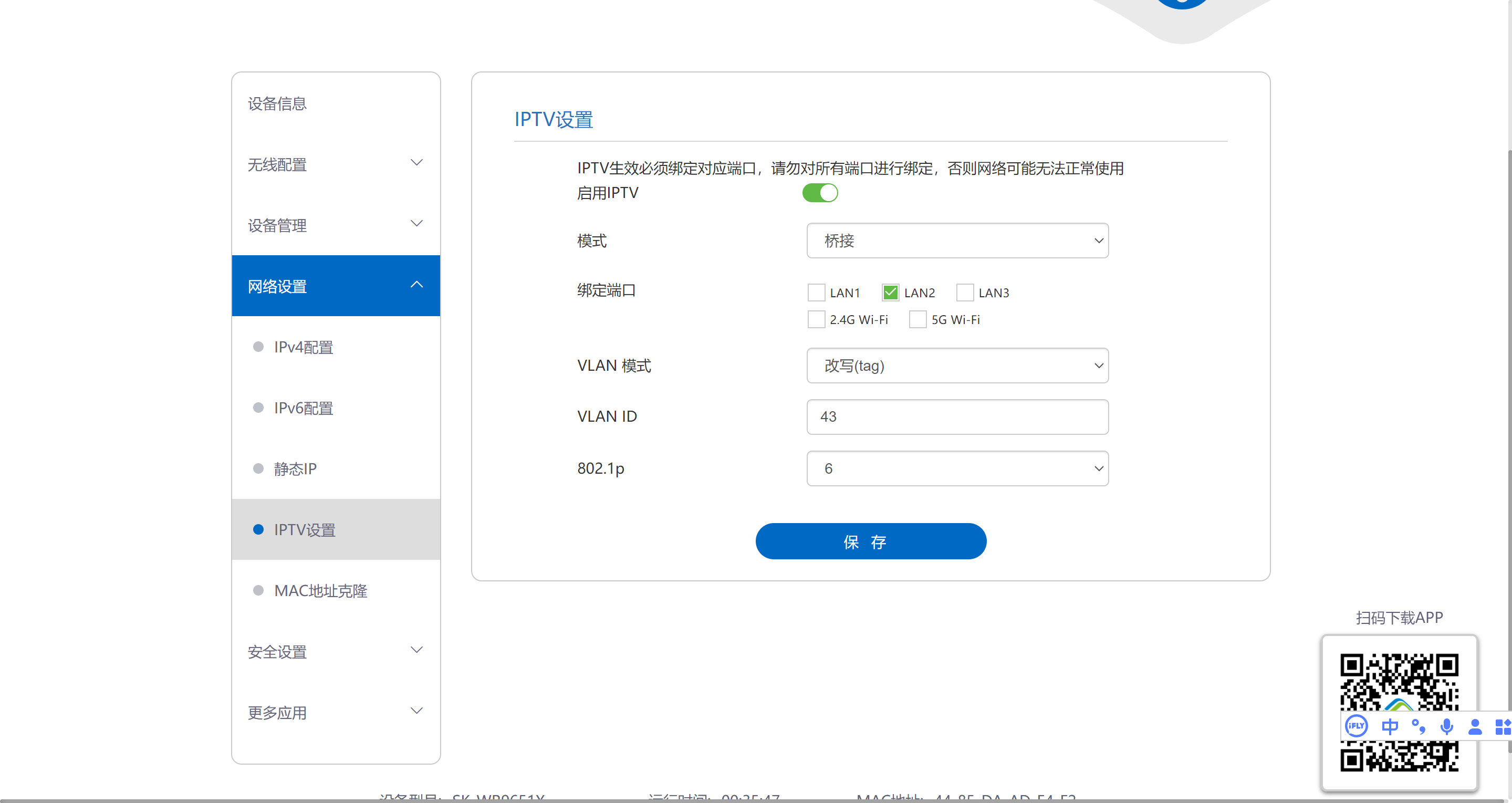Screen dimensions: 1512x803
Task: Open the 模式 dropdown showing 桥接
Action: tap(957, 241)
